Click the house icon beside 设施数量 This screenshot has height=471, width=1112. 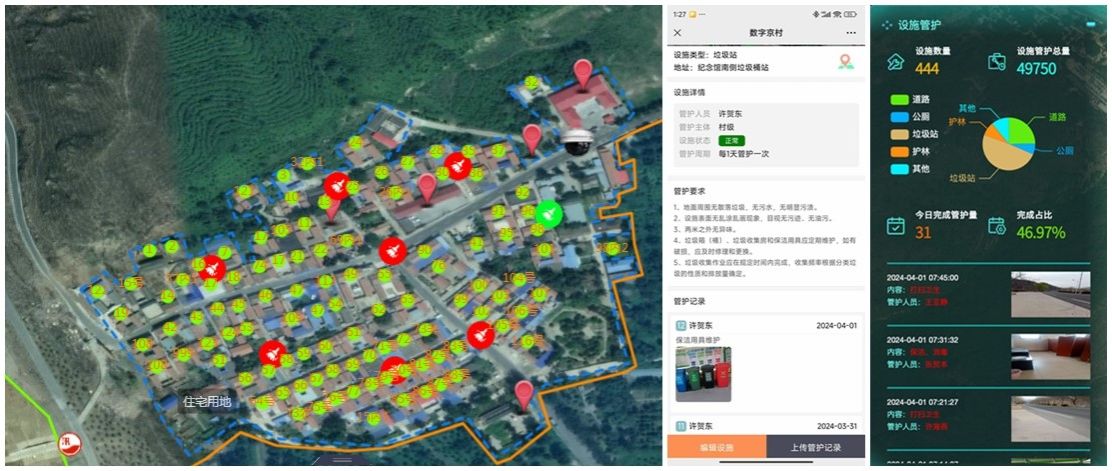[896, 63]
